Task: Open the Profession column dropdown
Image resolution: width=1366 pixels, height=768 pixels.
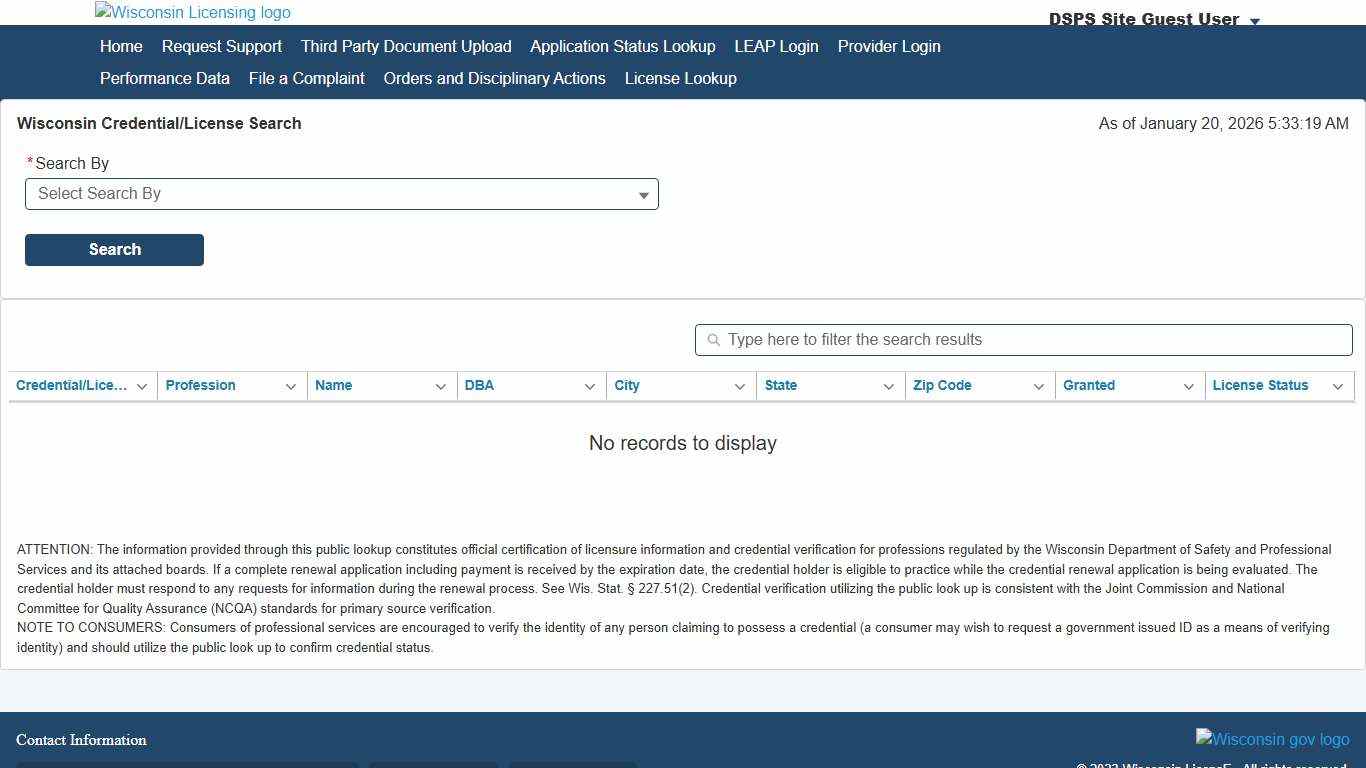Action: (290, 386)
